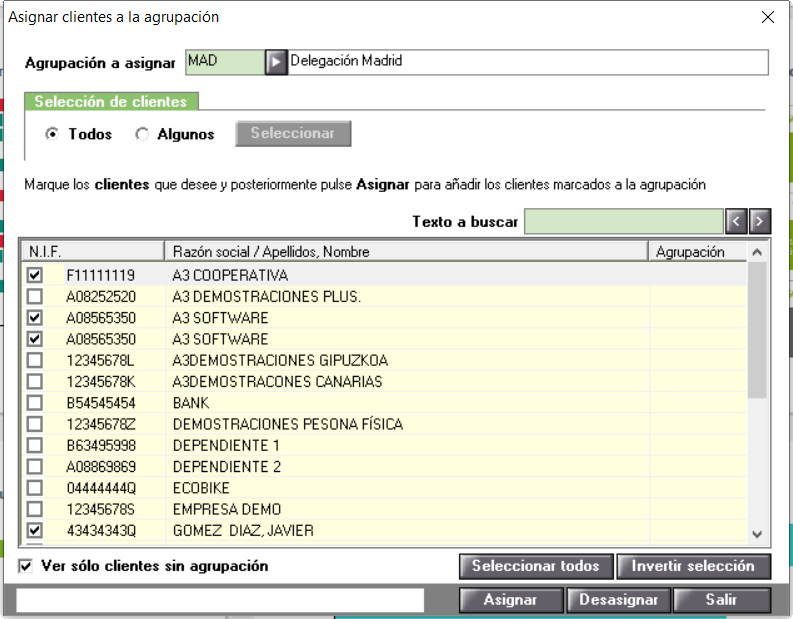Click the Salir button
The width and height of the screenshot is (793, 619).
point(722,600)
